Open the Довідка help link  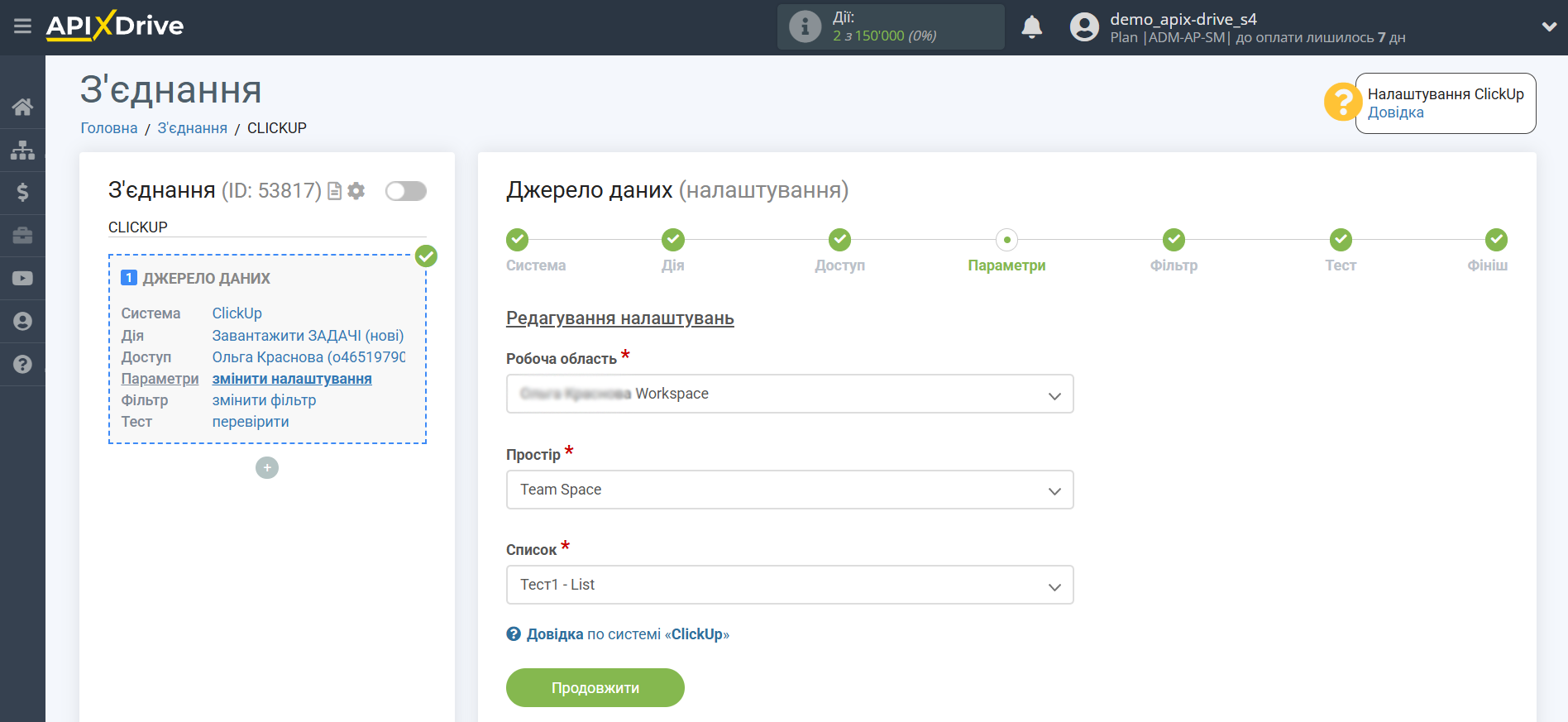click(1395, 112)
